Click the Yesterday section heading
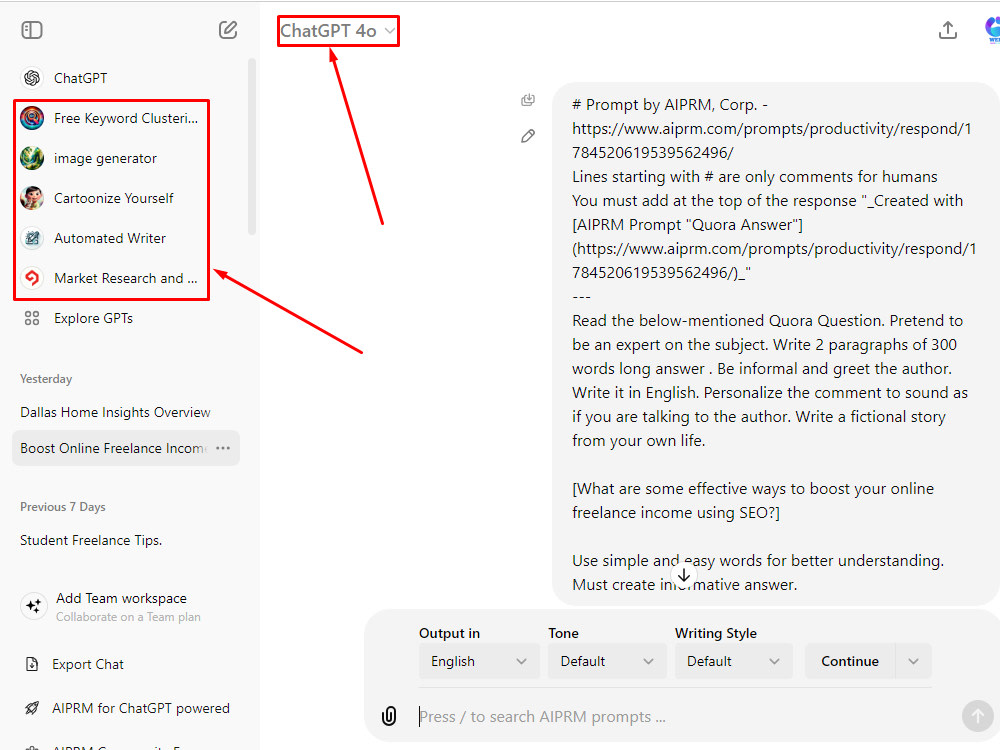1000x750 pixels. (x=46, y=379)
